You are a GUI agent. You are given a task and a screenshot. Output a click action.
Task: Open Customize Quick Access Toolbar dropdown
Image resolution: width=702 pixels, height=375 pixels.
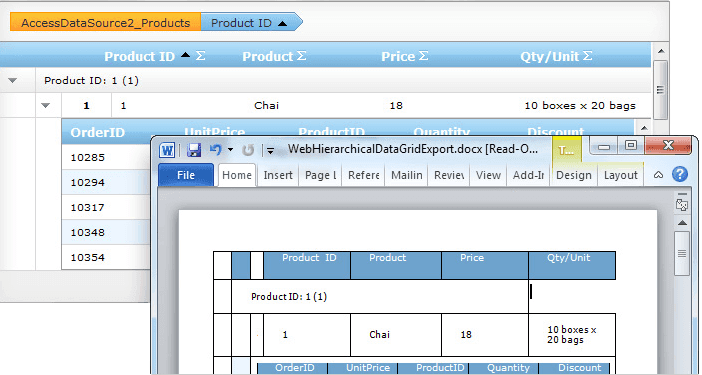(270, 150)
